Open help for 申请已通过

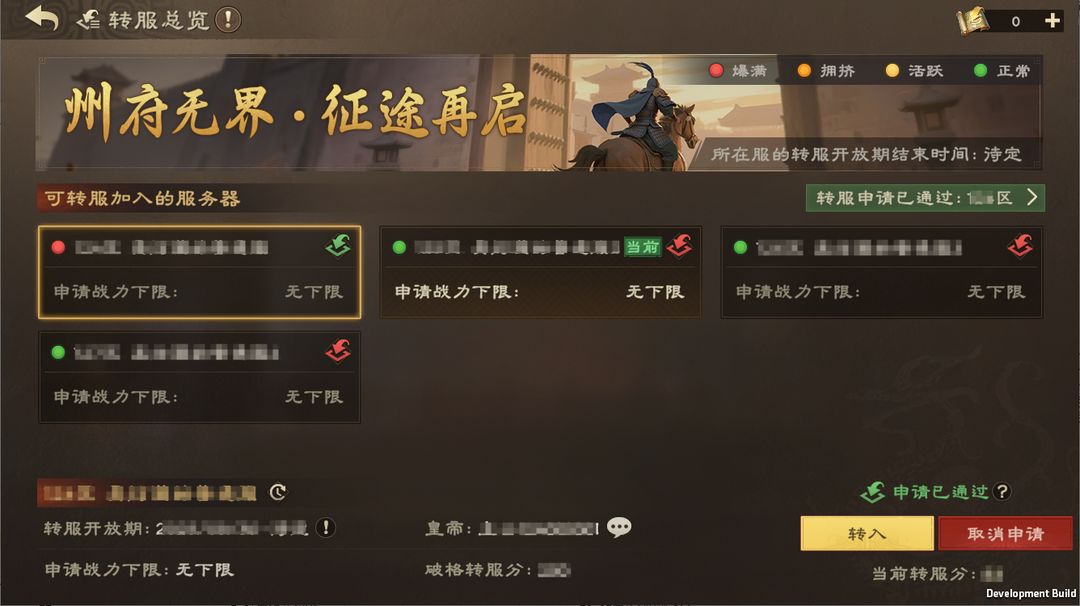(x=1002, y=492)
